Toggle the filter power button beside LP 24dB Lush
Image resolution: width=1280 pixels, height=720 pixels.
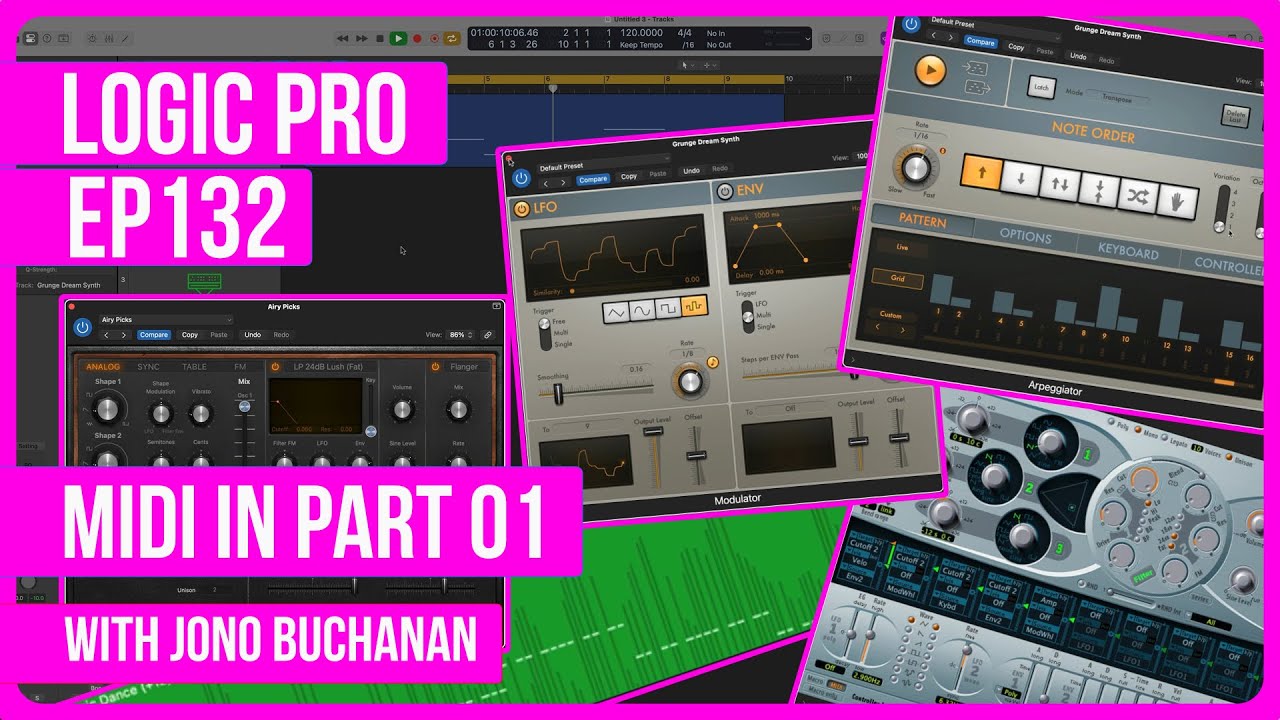[275, 367]
